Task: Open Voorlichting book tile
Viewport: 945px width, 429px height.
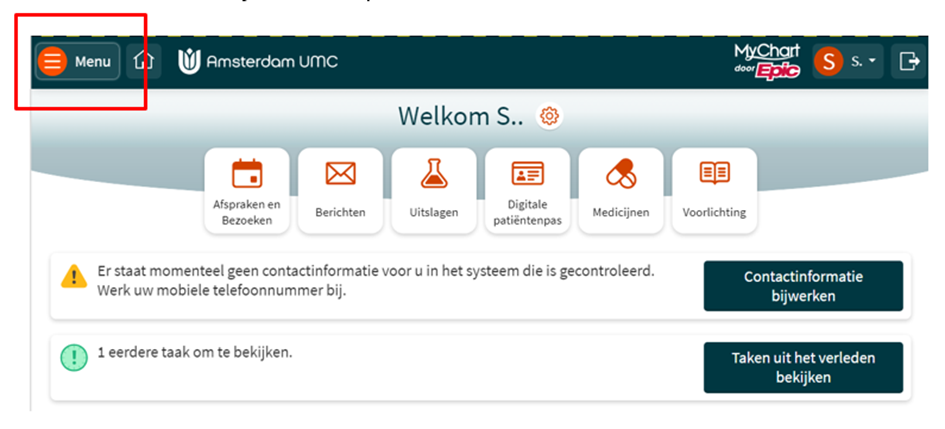Action: [x=714, y=191]
